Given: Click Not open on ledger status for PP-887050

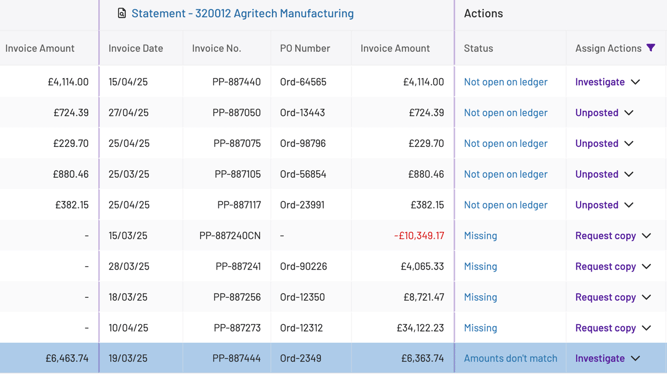Looking at the screenshot, I should pyautogui.click(x=505, y=113).
